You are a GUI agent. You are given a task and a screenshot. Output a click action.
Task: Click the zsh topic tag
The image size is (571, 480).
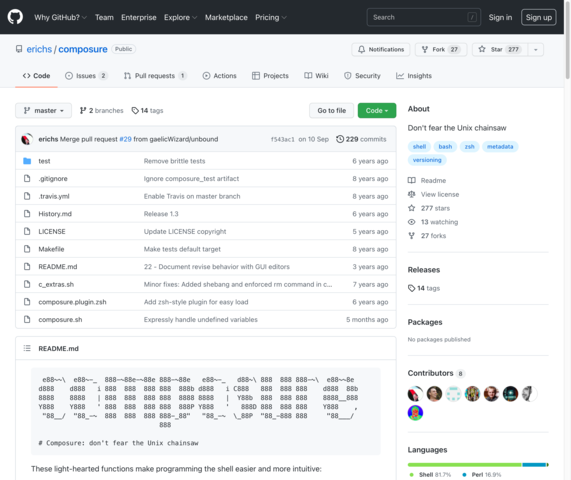pyautogui.click(x=469, y=146)
